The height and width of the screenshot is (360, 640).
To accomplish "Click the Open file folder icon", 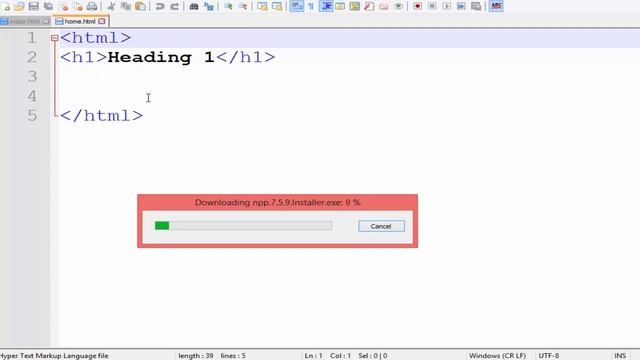I will (19, 6).
